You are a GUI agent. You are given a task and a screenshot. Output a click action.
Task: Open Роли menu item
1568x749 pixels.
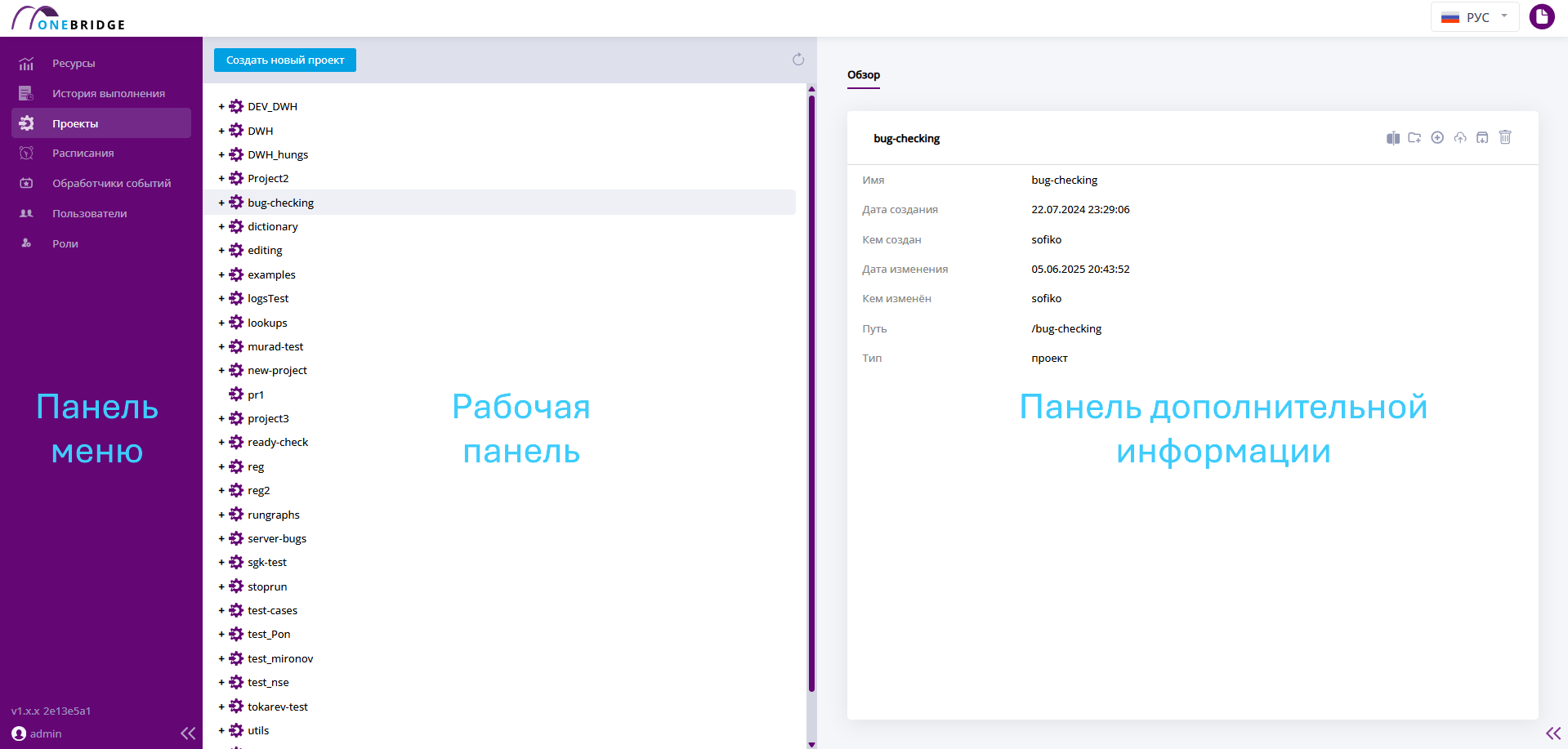(x=101, y=243)
